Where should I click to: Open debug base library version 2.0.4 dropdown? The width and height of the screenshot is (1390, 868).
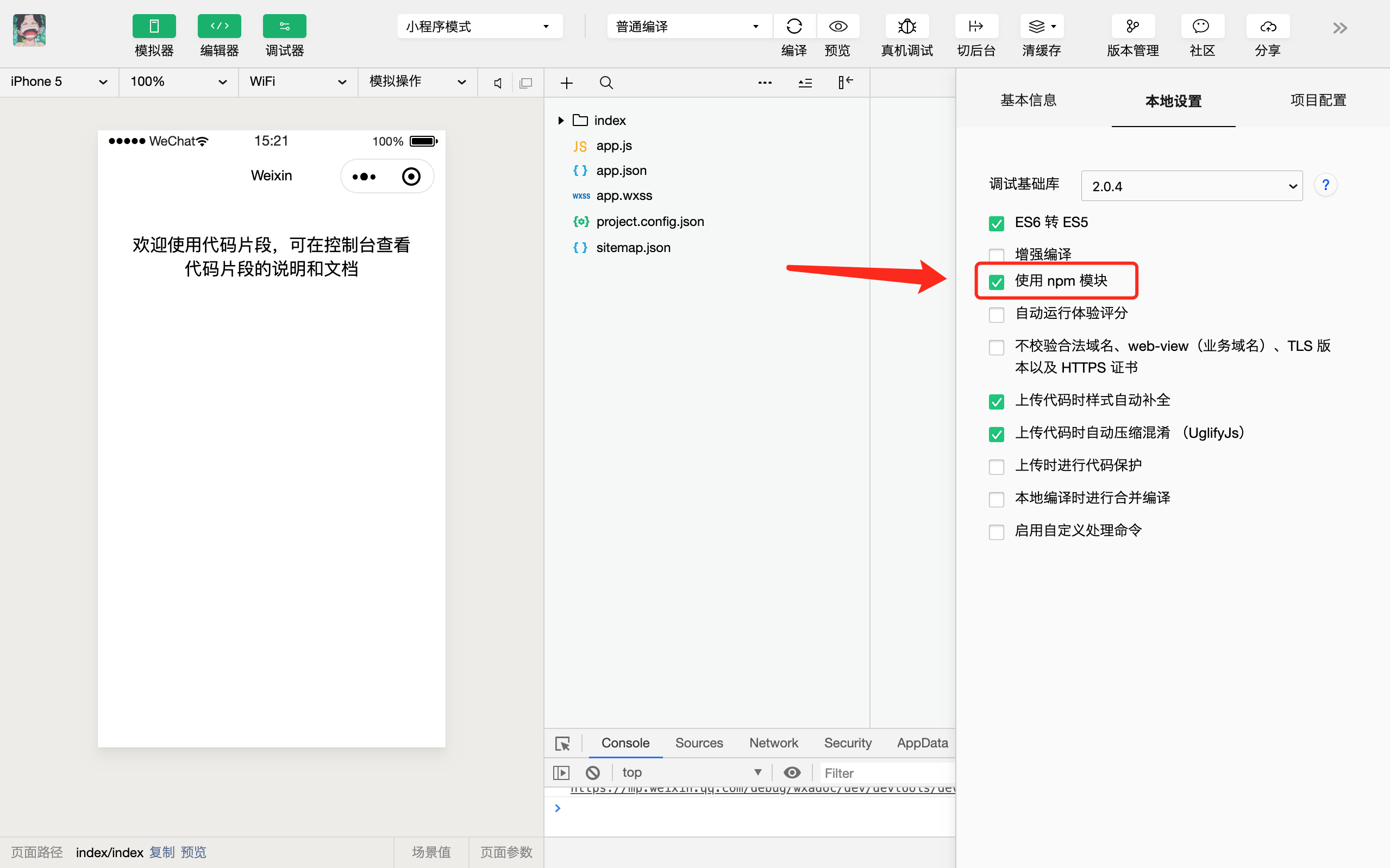click(1191, 186)
